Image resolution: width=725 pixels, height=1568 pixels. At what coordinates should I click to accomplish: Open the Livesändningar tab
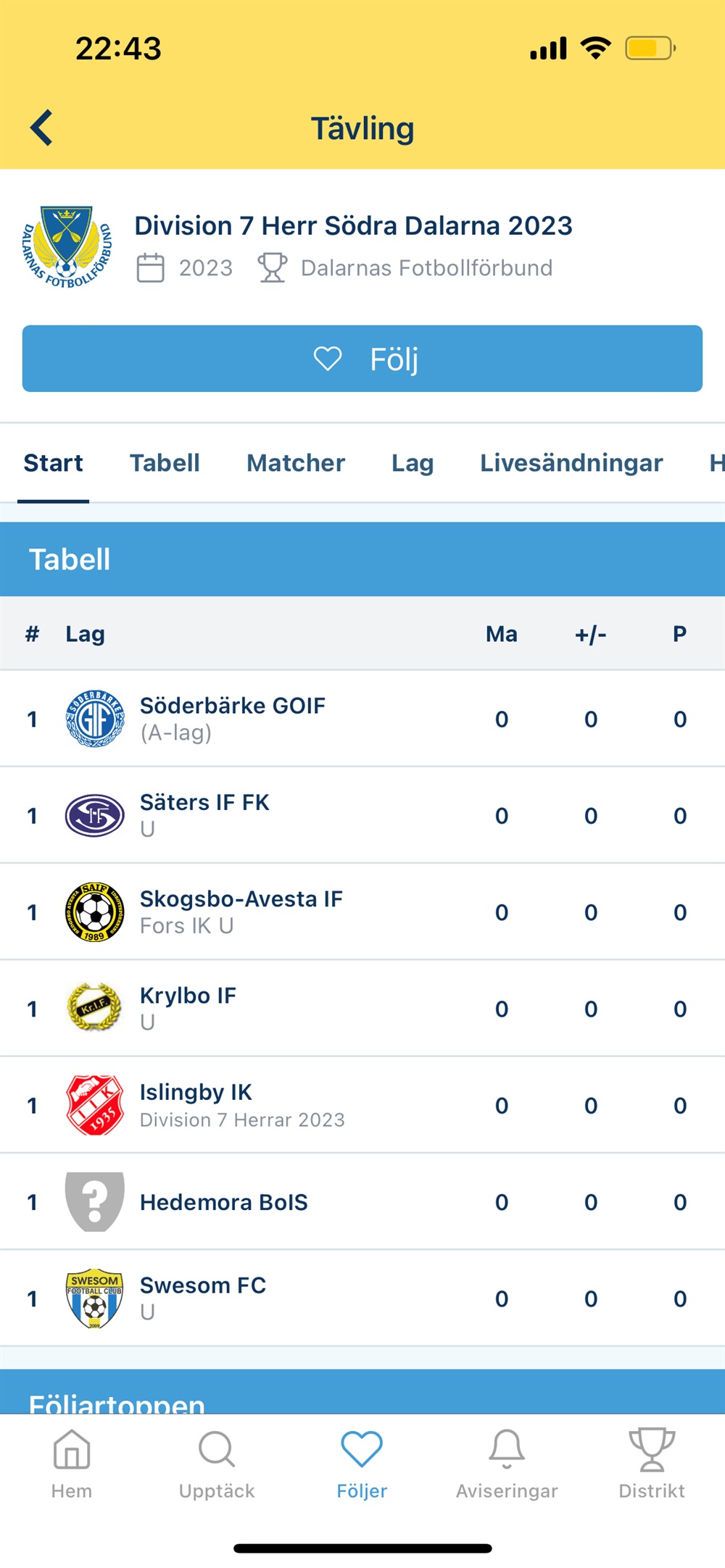pyautogui.click(x=571, y=463)
